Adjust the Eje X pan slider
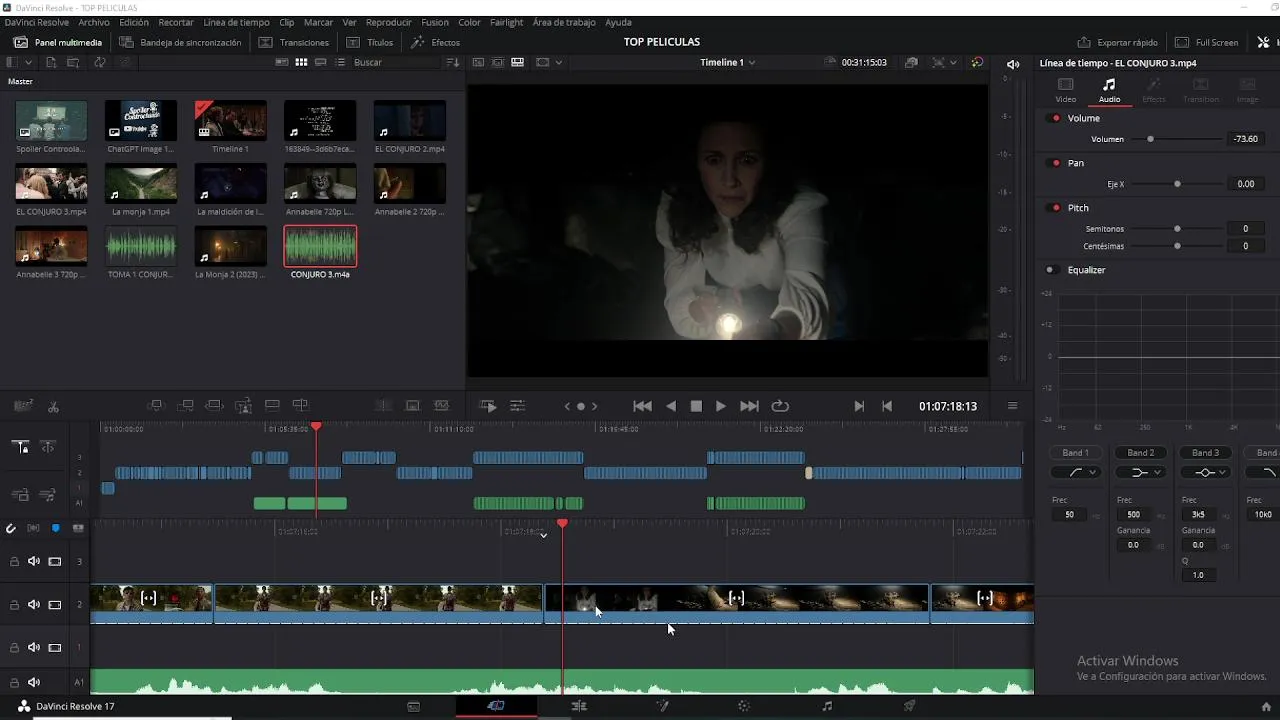1280x720 pixels. tap(1177, 184)
